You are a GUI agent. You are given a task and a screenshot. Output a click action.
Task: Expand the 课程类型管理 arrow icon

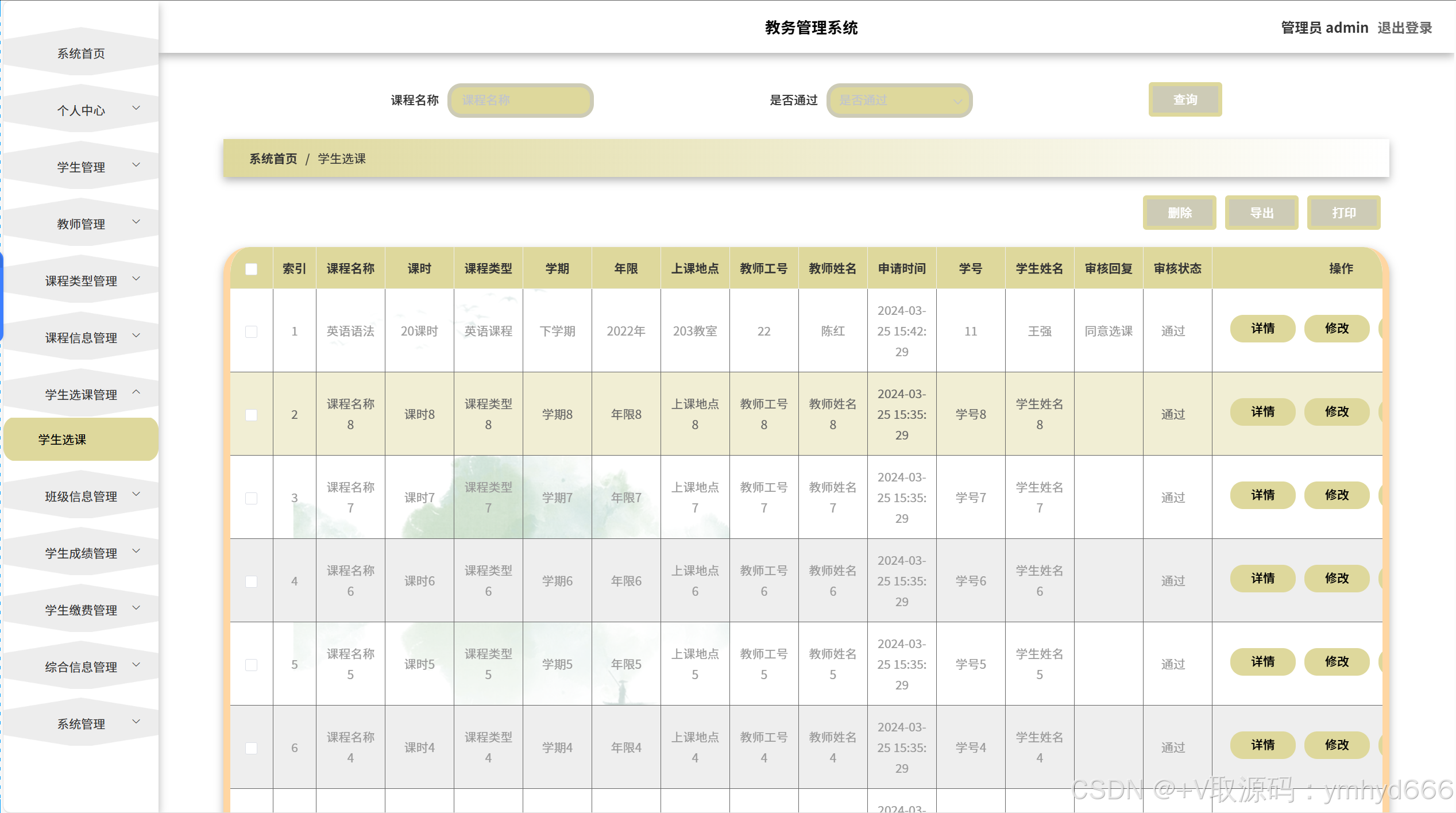coord(136,279)
